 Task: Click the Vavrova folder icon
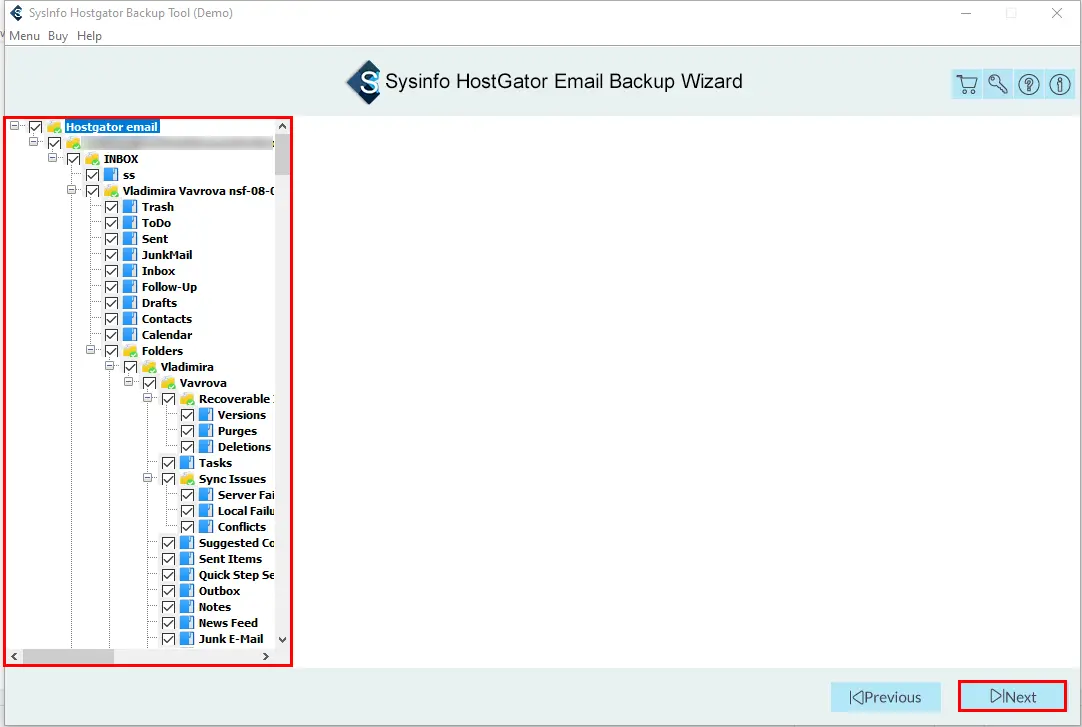(x=168, y=383)
